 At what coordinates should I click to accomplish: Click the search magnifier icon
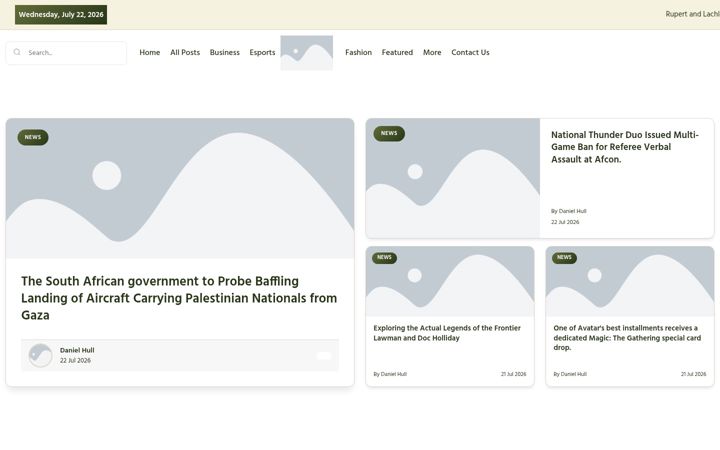17,52
